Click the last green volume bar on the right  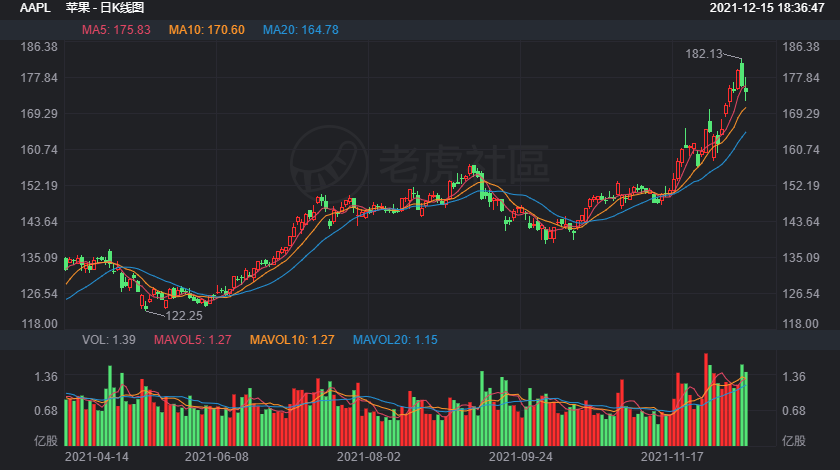[746, 409]
